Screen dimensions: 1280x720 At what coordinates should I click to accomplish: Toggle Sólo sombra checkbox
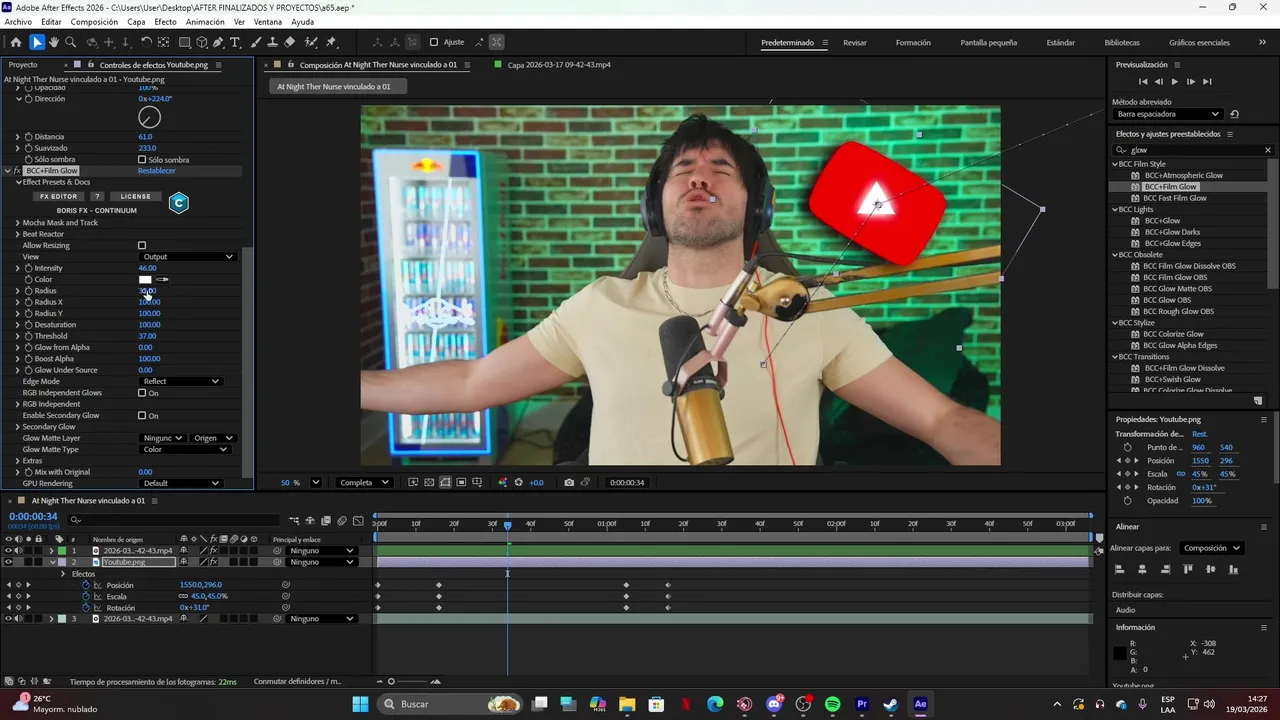(142, 159)
